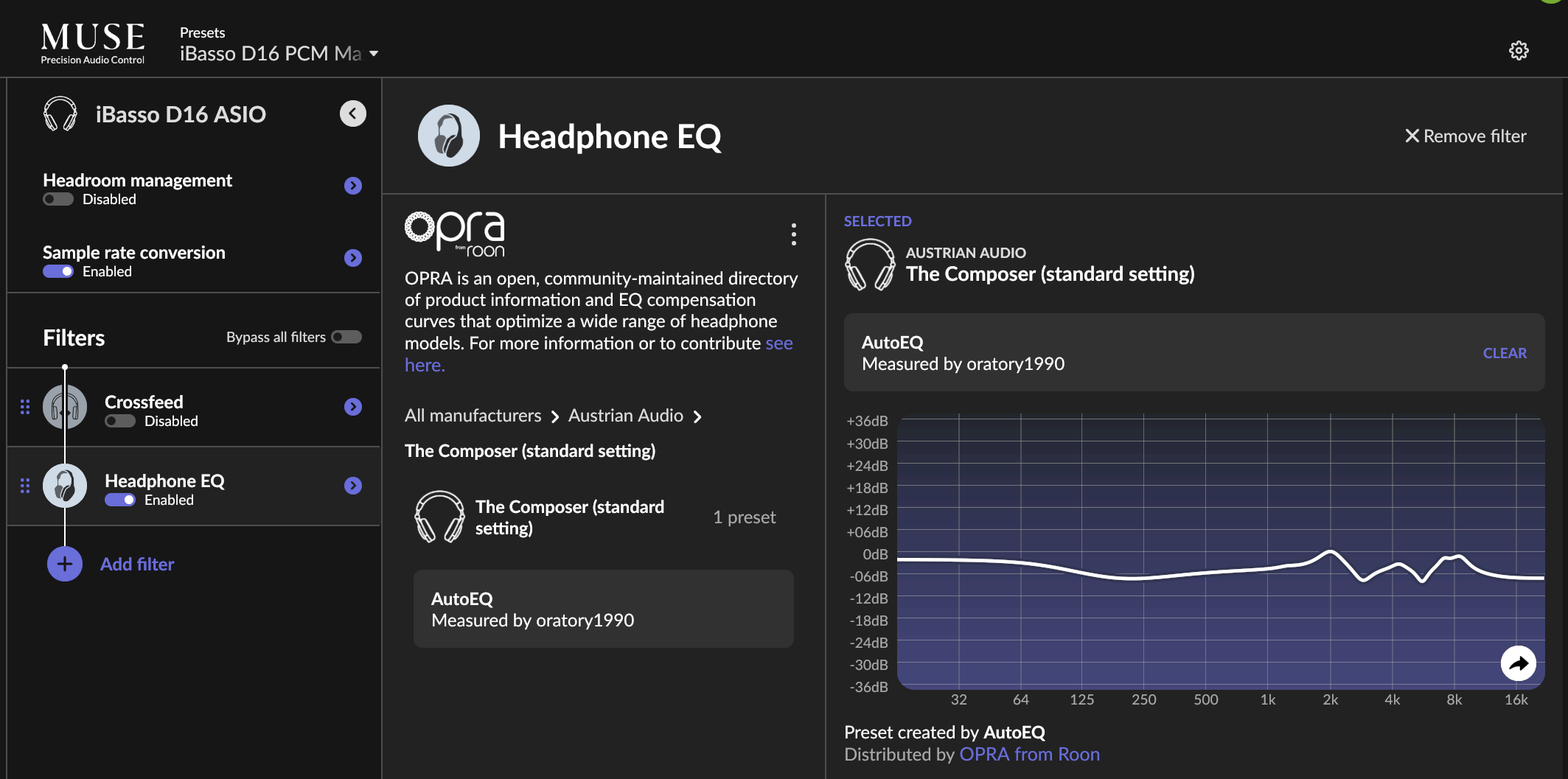Click the iBasso D16 PCM preset name
The height and width of the screenshot is (779, 1568).
point(271,54)
